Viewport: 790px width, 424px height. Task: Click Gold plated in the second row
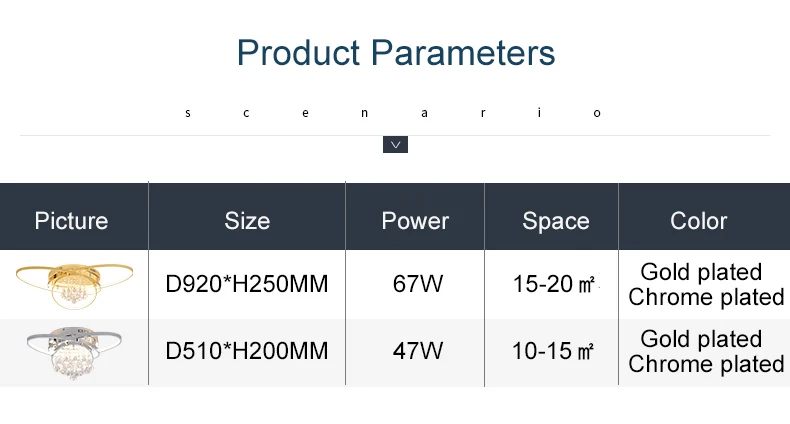pos(701,339)
